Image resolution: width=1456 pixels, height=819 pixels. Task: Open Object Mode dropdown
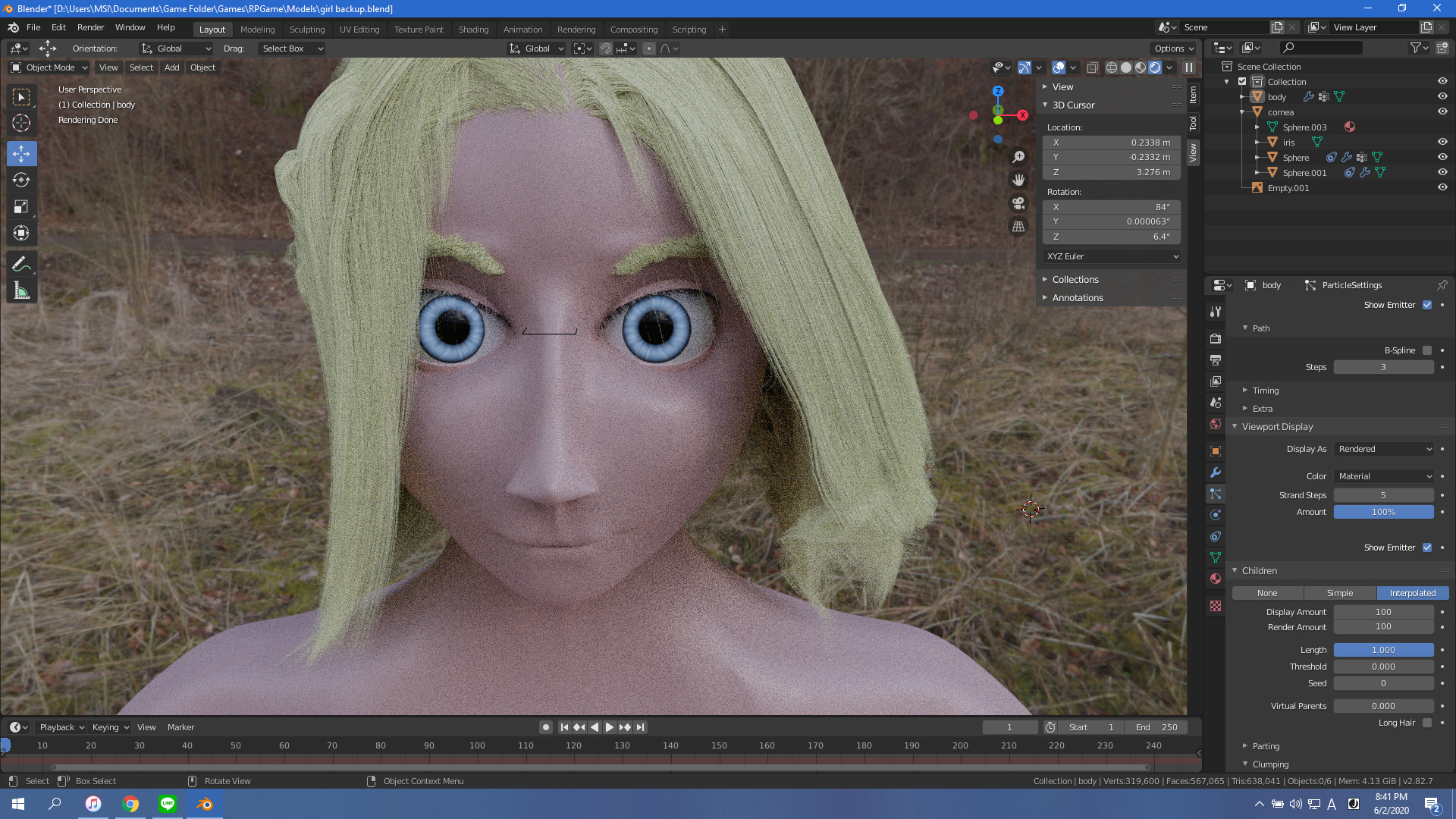click(49, 67)
